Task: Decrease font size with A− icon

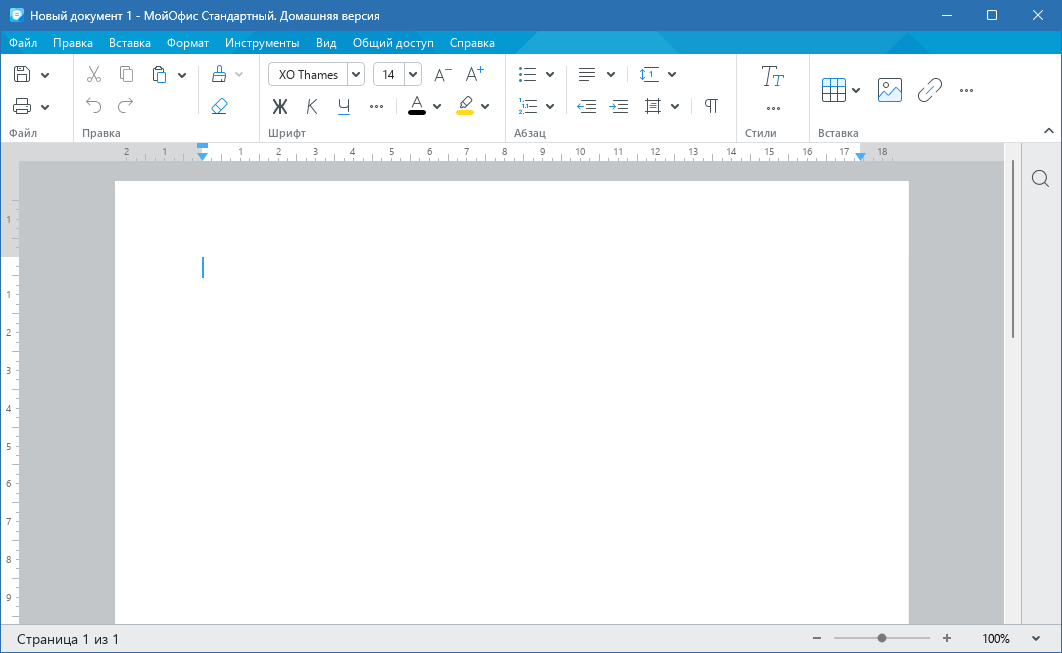Action: coord(442,75)
